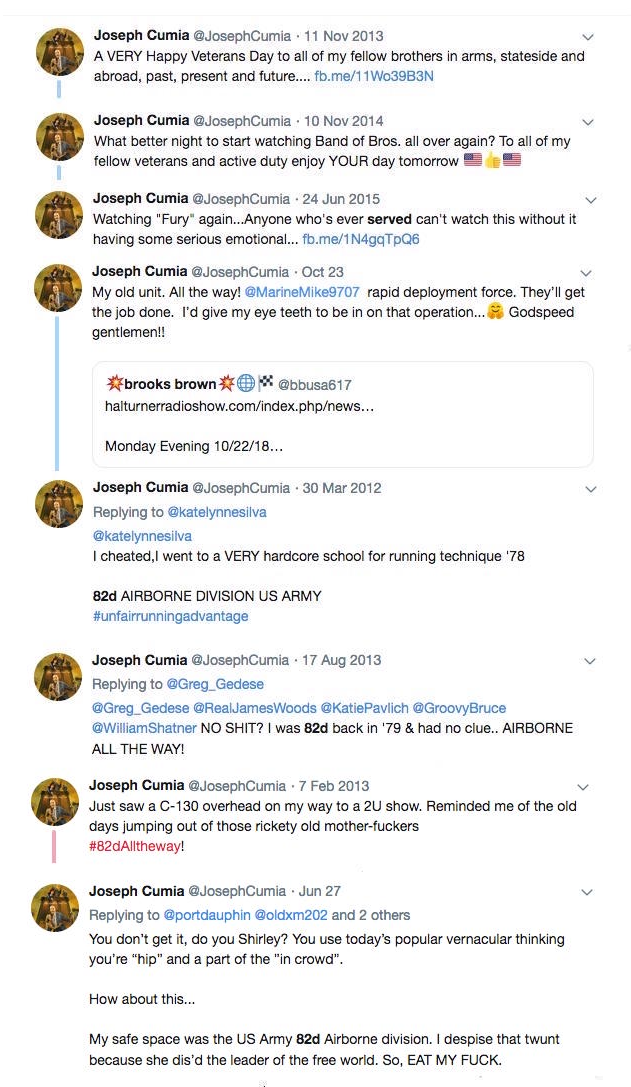Click avatar on 10 Nov 2014 tweet
Image resolution: width=631 pixels, height=1087 pixels.
coord(59,138)
